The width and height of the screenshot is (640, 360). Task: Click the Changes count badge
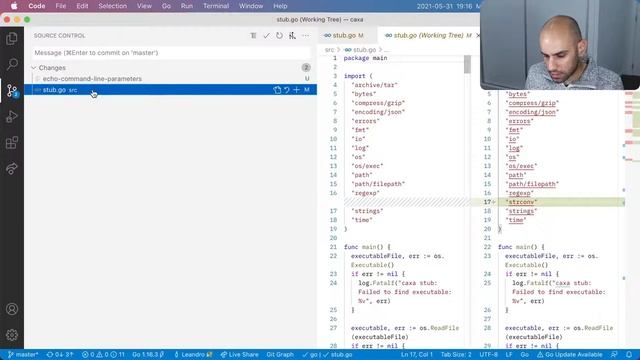tap(306, 68)
